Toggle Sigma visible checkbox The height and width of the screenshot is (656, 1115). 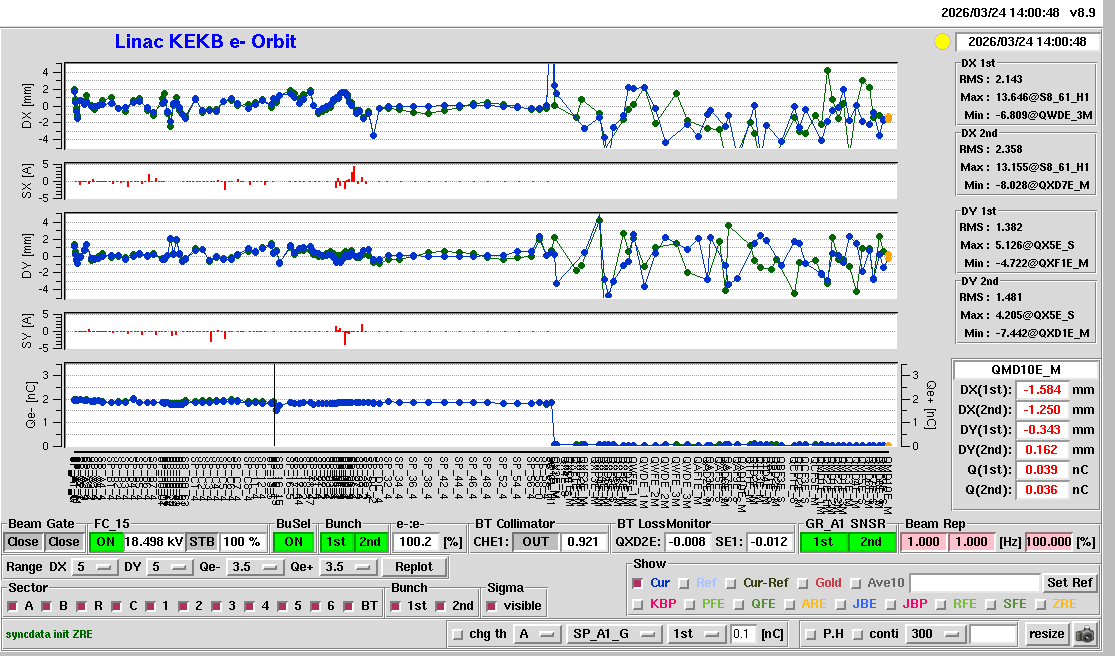pos(491,606)
